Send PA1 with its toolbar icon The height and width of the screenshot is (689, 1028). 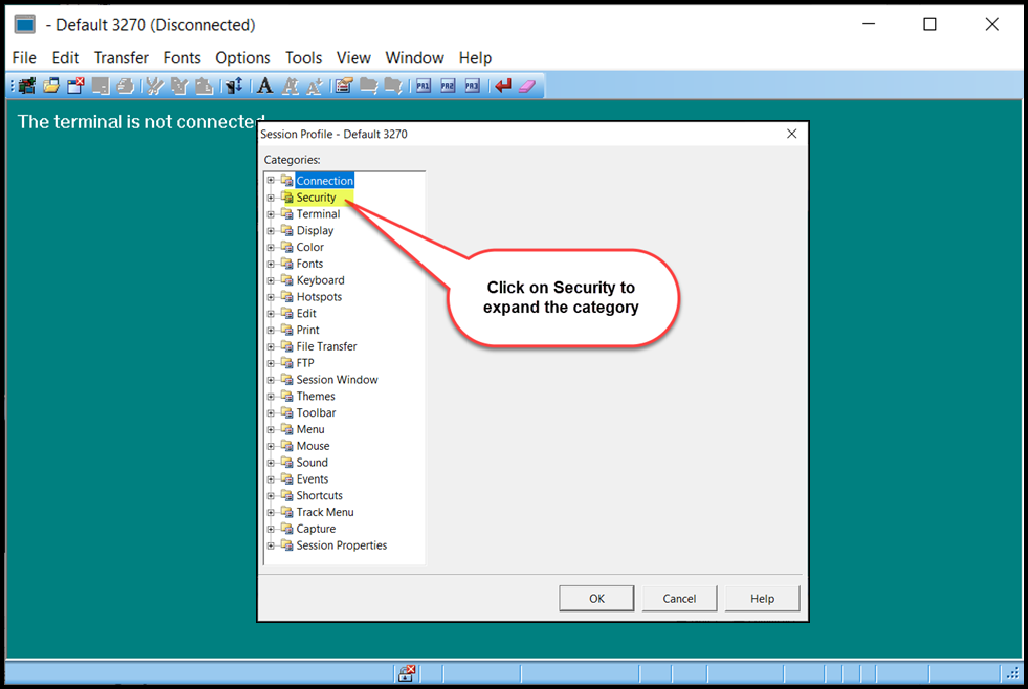[x=422, y=85]
